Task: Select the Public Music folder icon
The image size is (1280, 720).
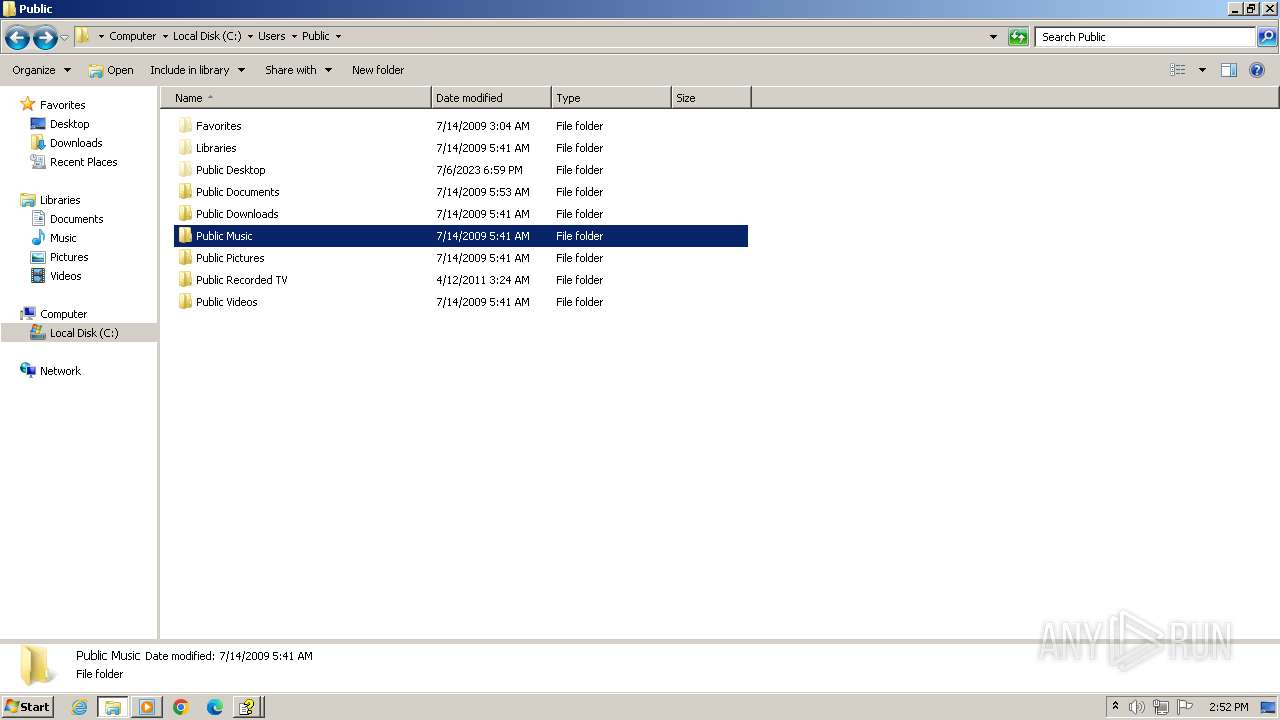Action: pyautogui.click(x=185, y=236)
